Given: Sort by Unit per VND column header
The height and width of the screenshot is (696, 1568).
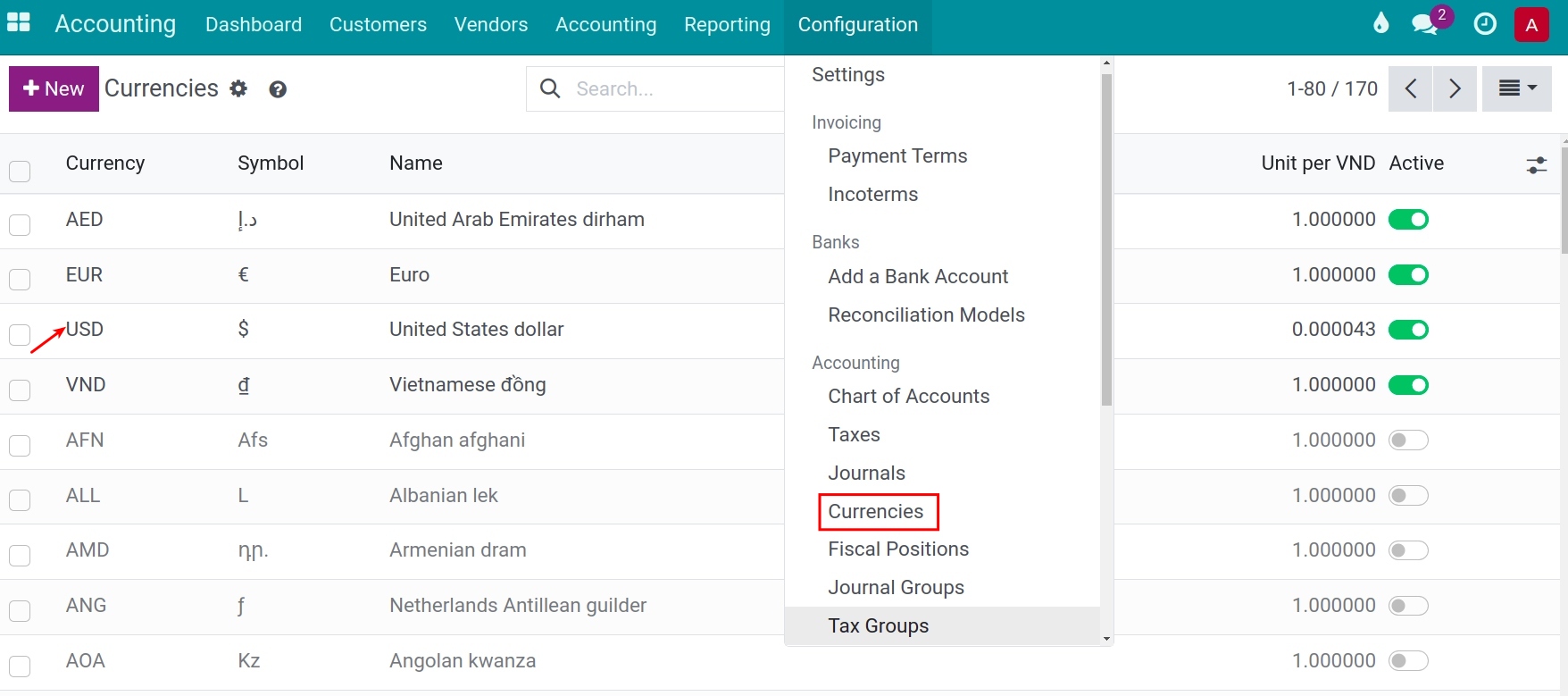Looking at the screenshot, I should (x=1318, y=164).
